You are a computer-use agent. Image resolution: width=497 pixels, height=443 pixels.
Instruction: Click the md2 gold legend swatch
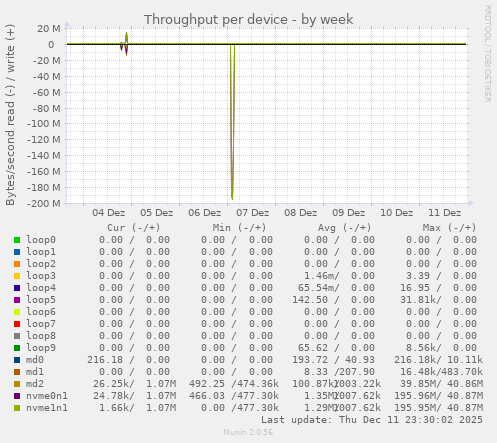[x=17, y=384]
